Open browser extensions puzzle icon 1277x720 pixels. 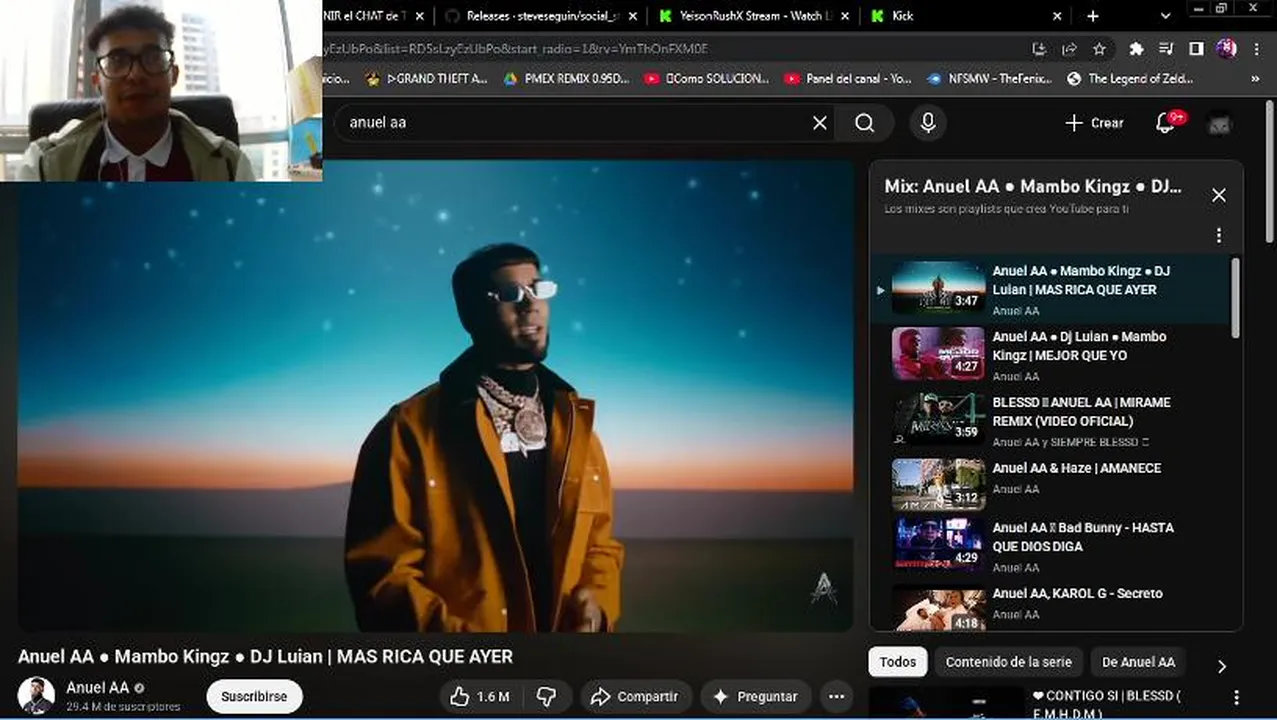coord(1136,49)
